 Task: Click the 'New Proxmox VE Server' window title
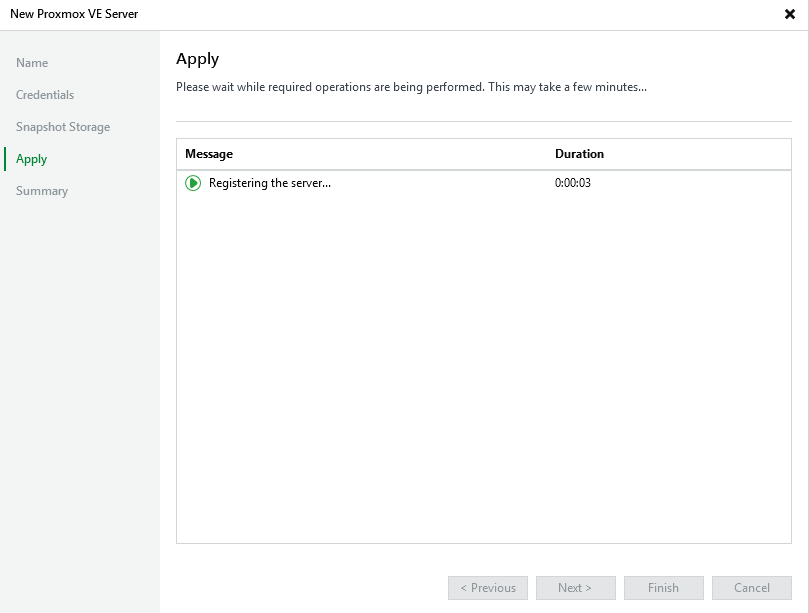[74, 14]
